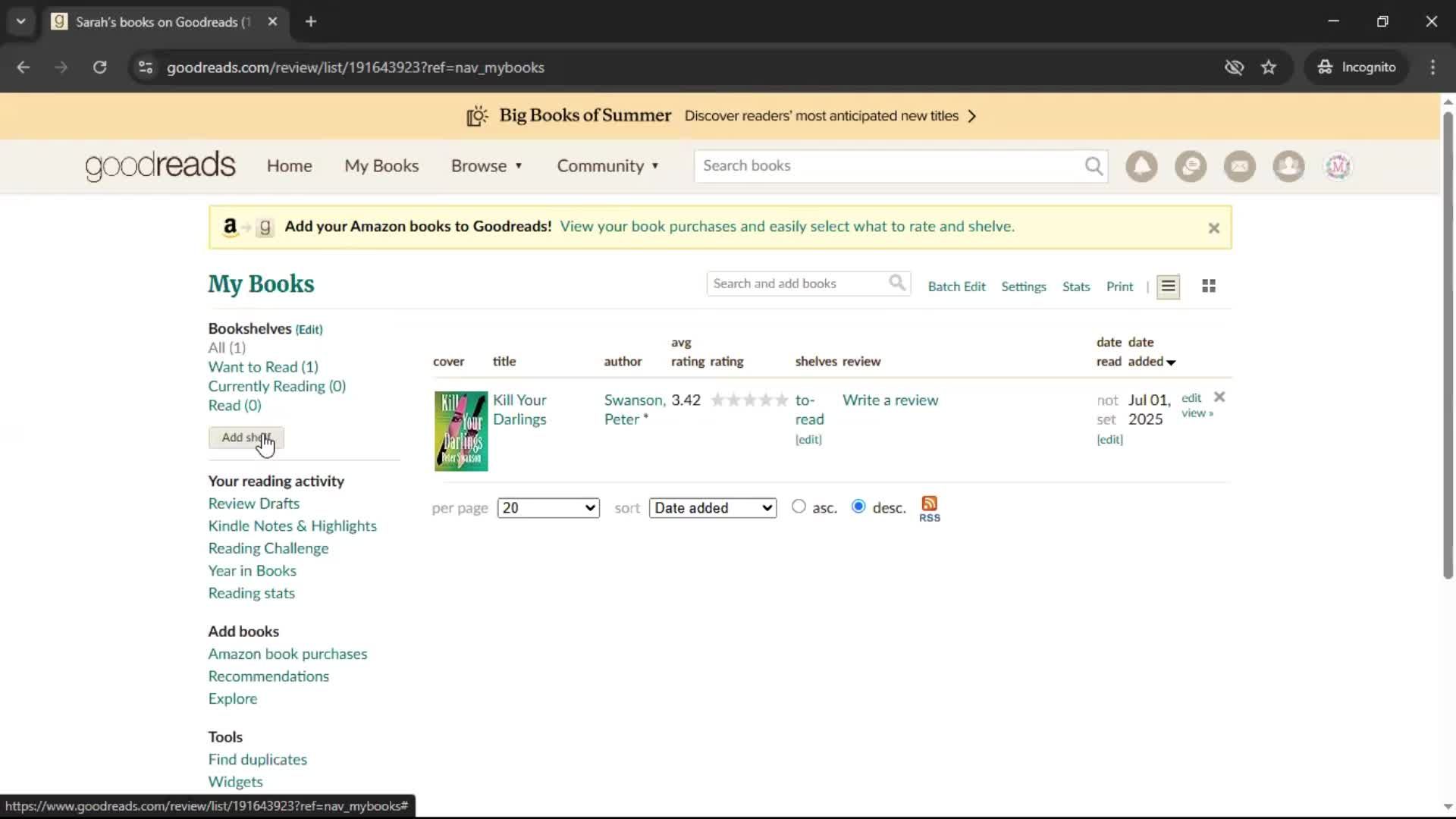Viewport: 1456px width, 819px height.
Task: Select descending sort order
Action: coord(858,507)
